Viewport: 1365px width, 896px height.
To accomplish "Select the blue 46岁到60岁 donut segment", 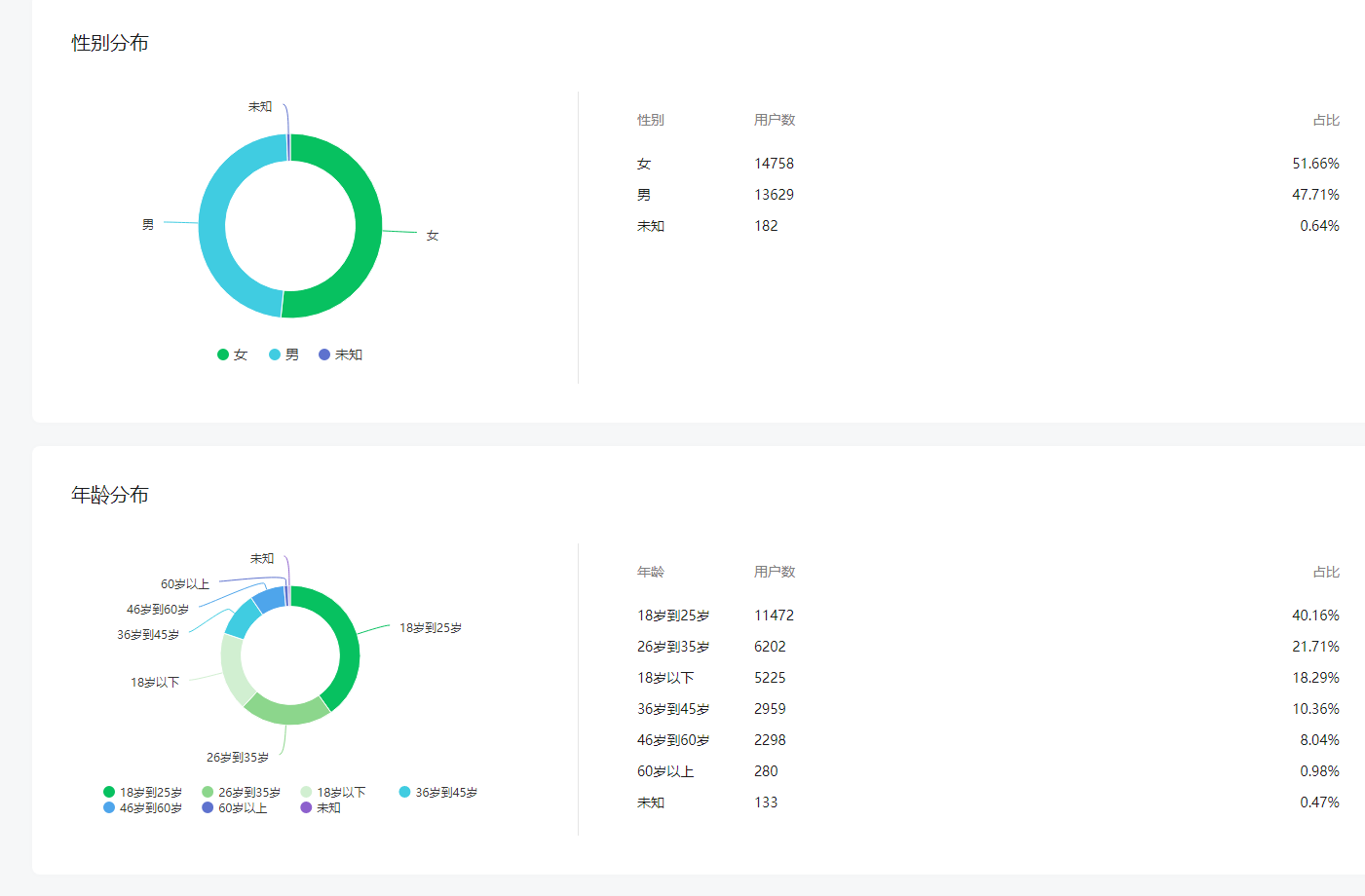I will click(269, 599).
